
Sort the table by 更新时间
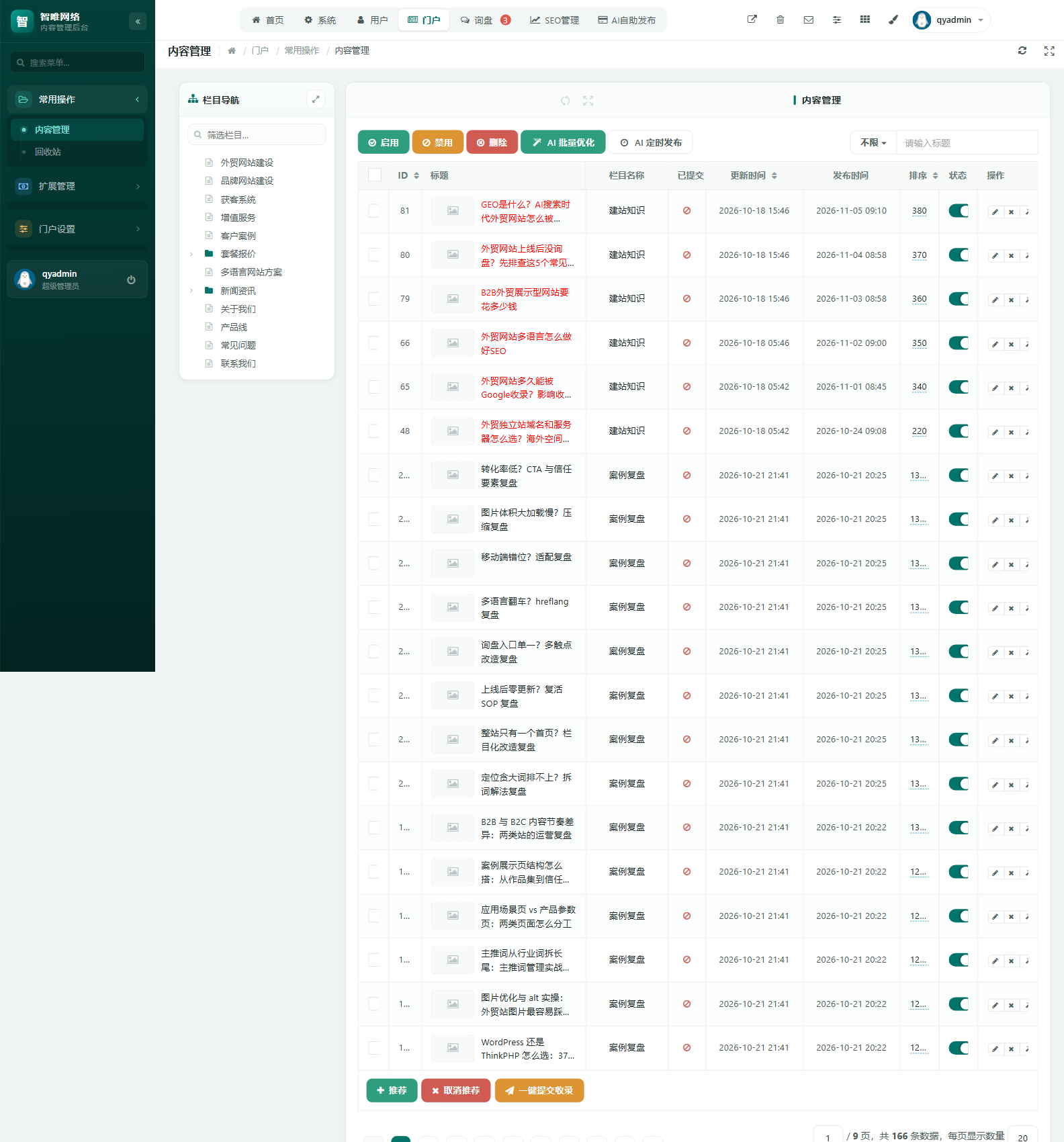[x=754, y=175]
